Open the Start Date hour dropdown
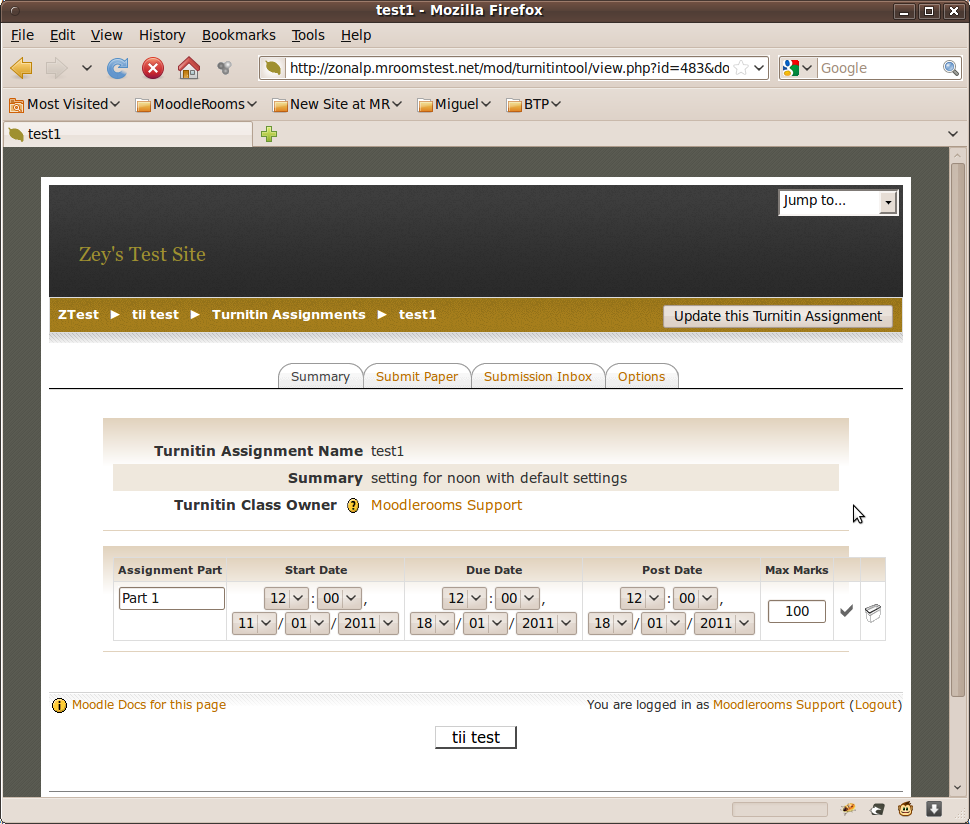This screenshot has width=970, height=824. coord(286,598)
